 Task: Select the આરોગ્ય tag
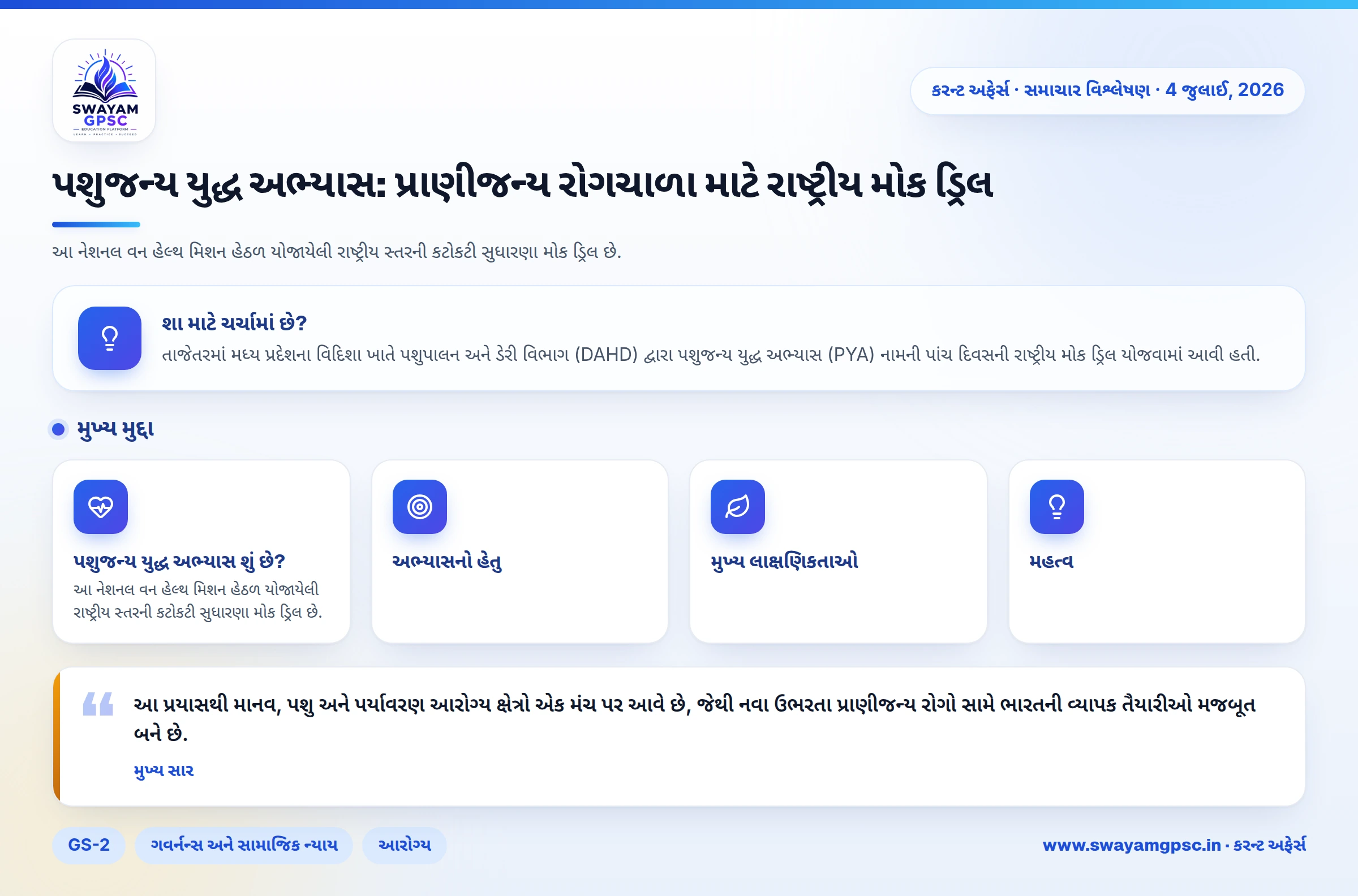pyautogui.click(x=405, y=845)
